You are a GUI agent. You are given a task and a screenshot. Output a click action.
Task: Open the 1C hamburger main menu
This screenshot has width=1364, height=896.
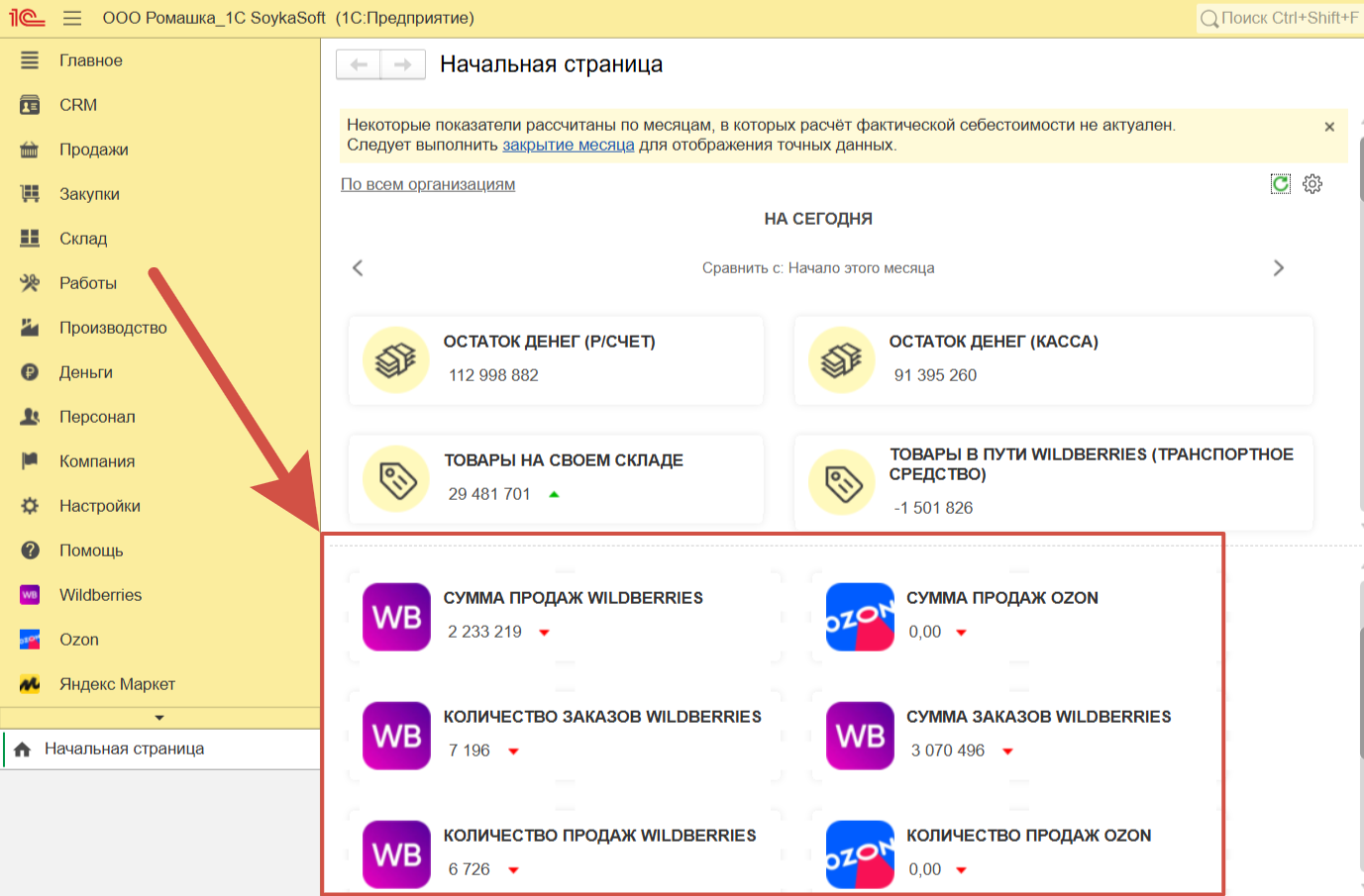pos(72,18)
